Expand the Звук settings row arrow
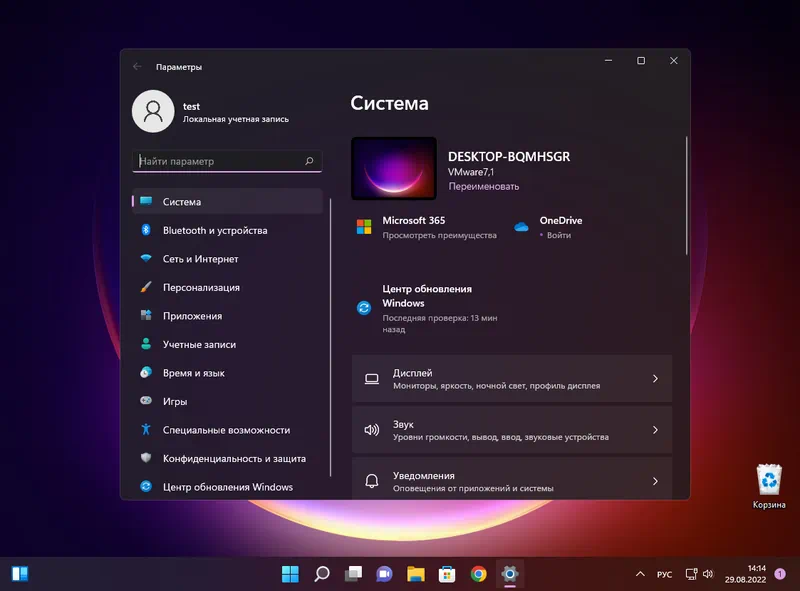This screenshot has height=591, width=800. [x=655, y=430]
